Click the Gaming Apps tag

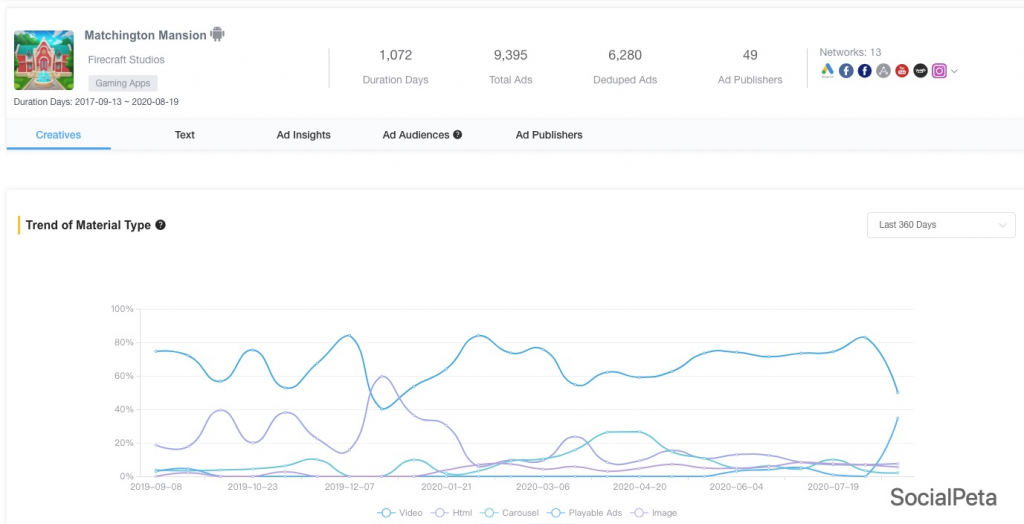point(123,83)
